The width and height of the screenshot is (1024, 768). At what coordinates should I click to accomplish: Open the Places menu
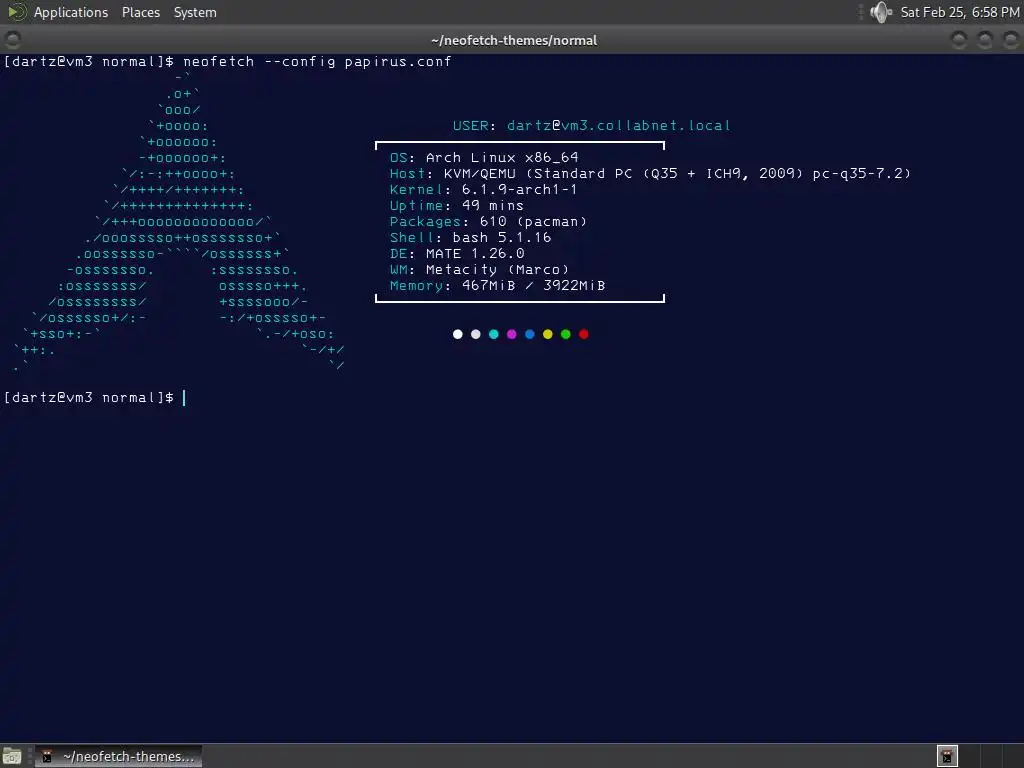coord(140,12)
